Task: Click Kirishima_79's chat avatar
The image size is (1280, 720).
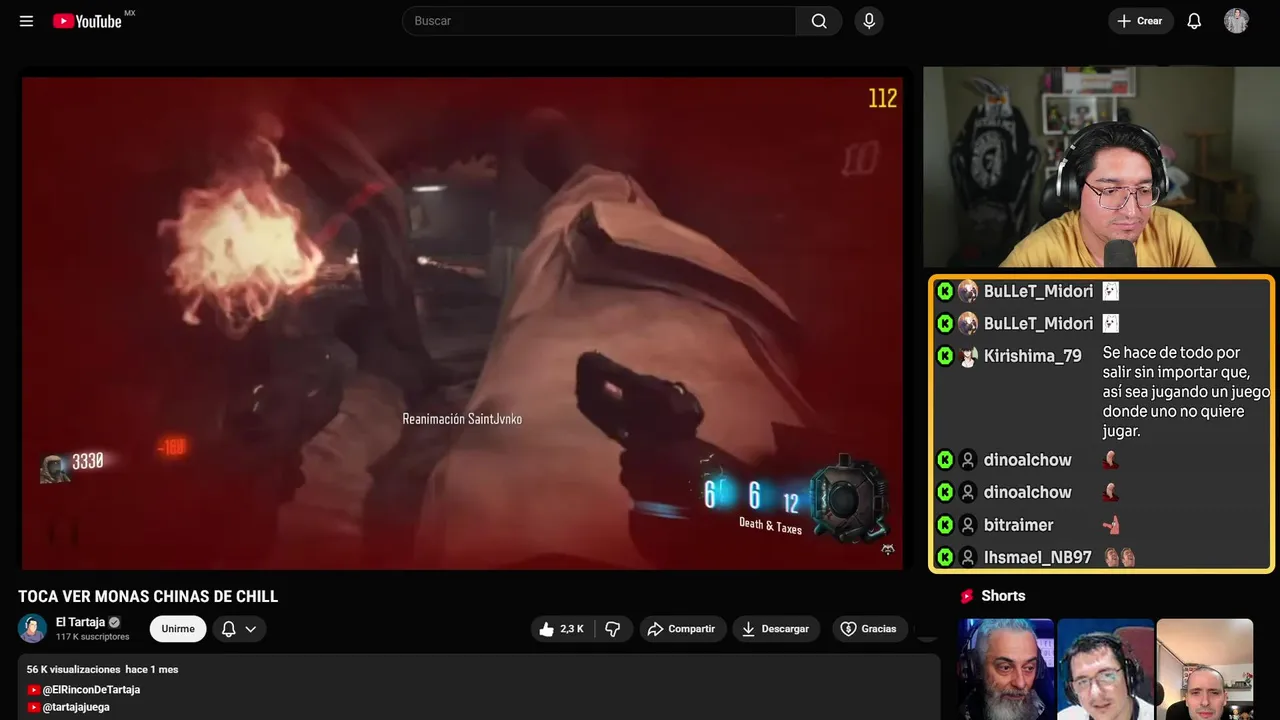Action: click(x=967, y=356)
